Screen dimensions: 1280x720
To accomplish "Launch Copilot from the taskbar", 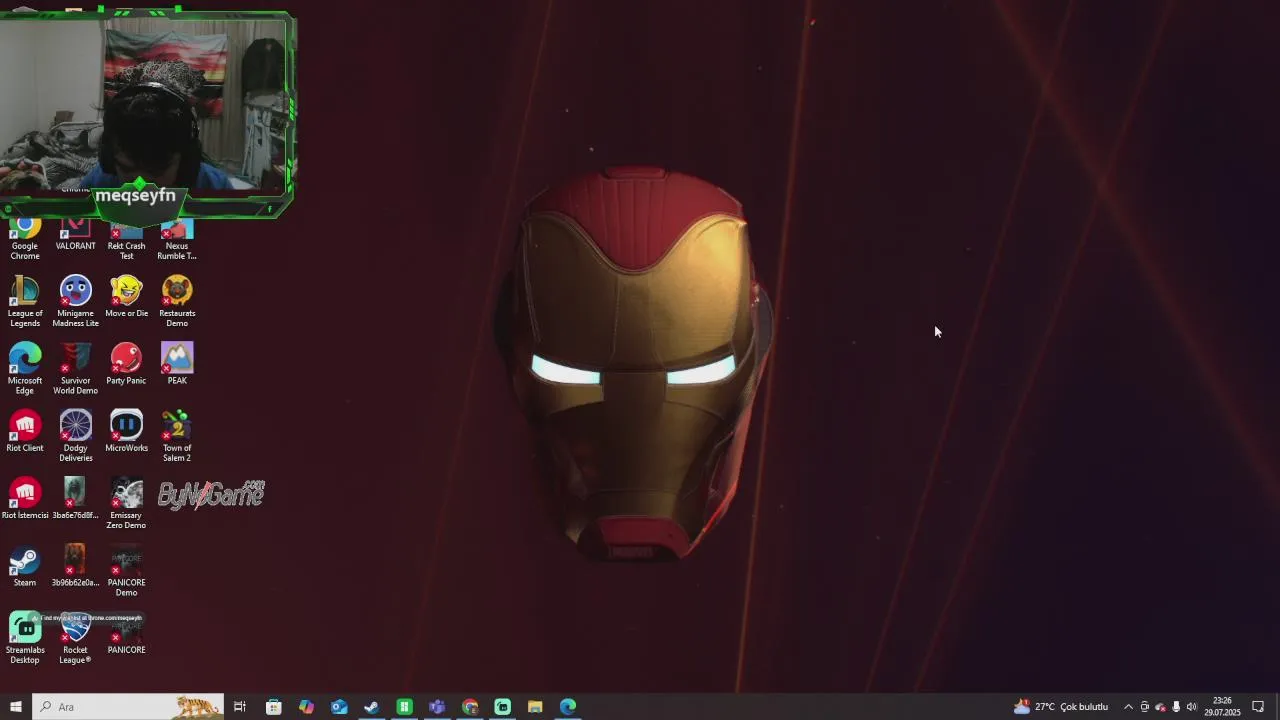I will coord(306,707).
